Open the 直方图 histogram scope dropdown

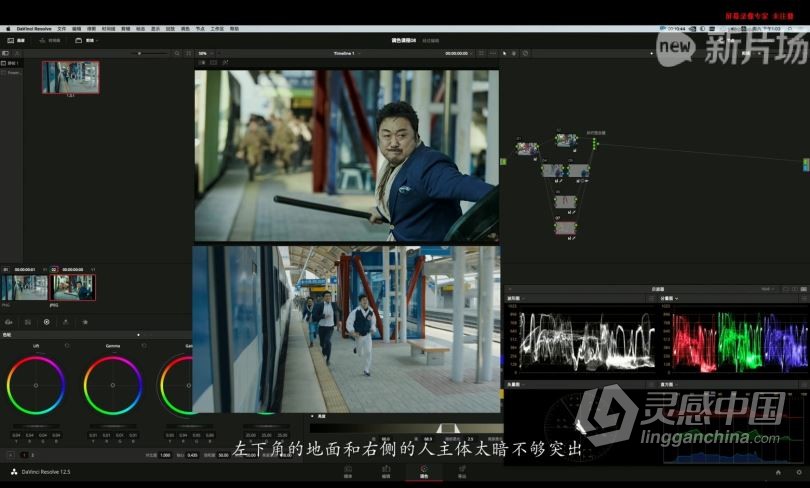click(x=668, y=385)
